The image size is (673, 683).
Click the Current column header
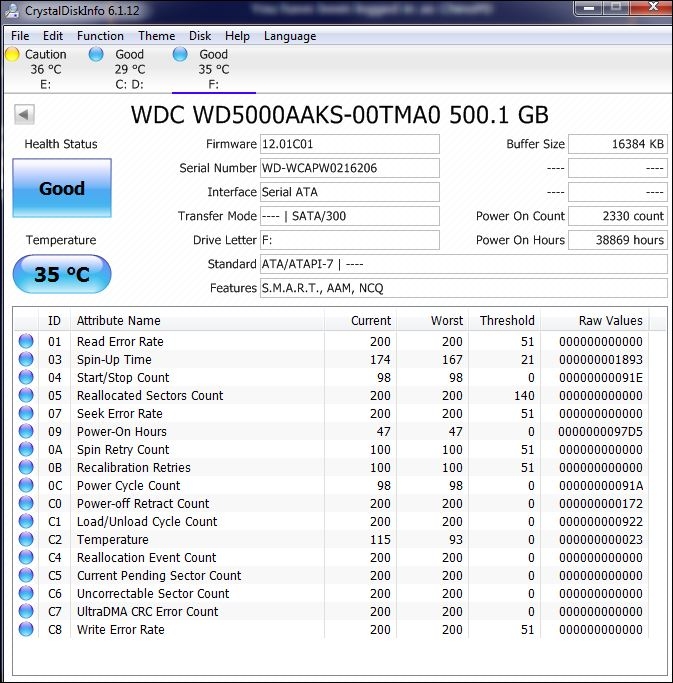pos(360,321)
